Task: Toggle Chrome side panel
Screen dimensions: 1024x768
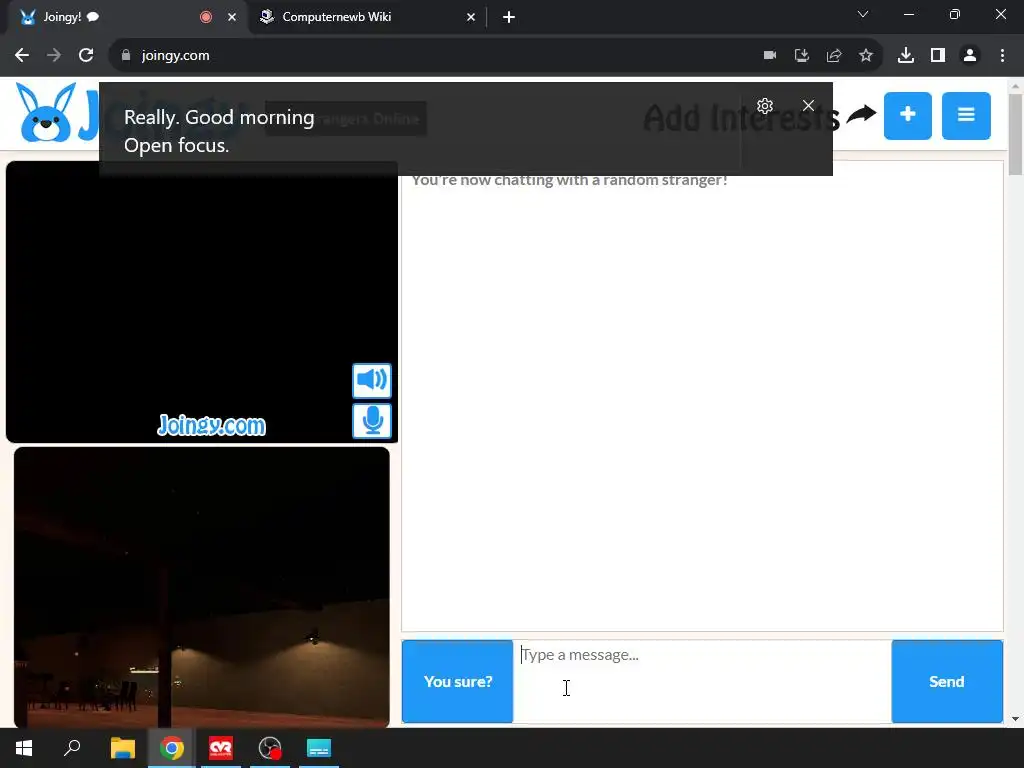Action: 938,56
